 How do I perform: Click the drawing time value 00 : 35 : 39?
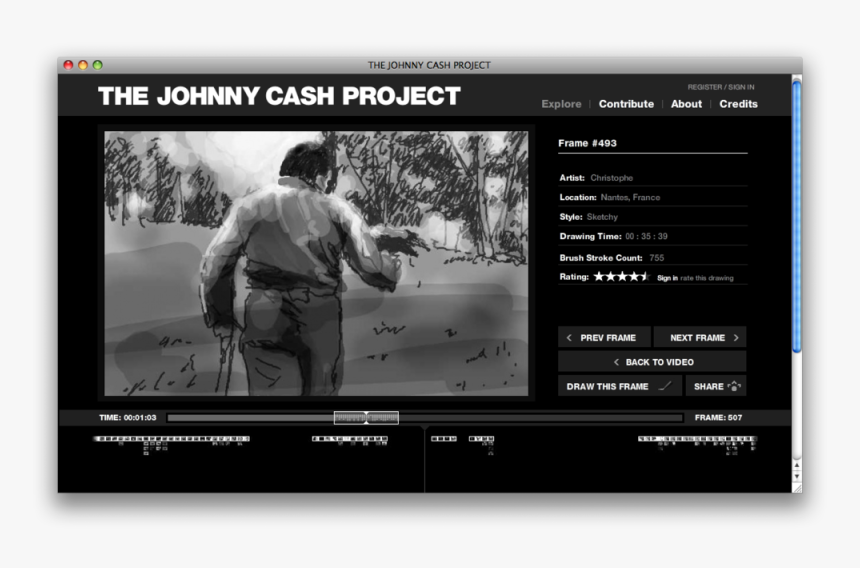point(646,236)
